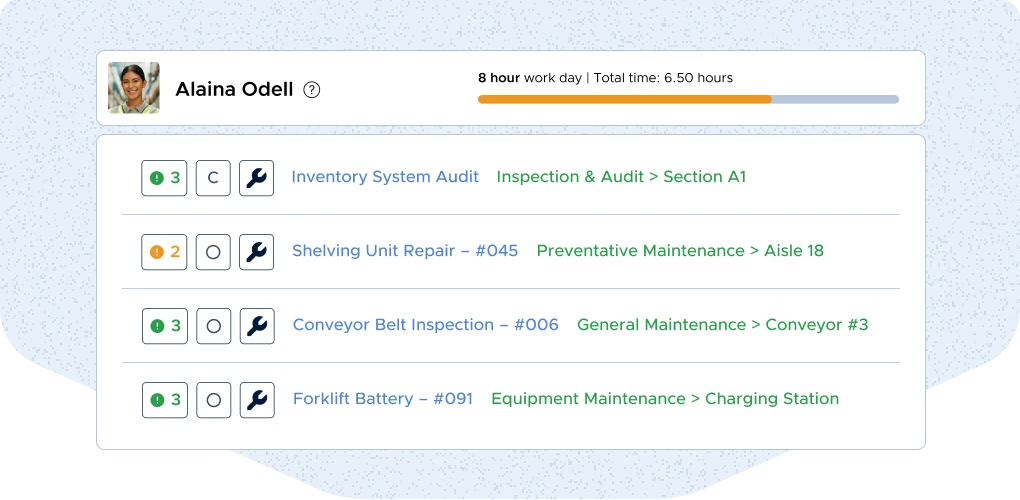The image size is (1020, 500).
Task: Toggle the status circle for Conveyor Belt Inspection
Action: (213, 326)
